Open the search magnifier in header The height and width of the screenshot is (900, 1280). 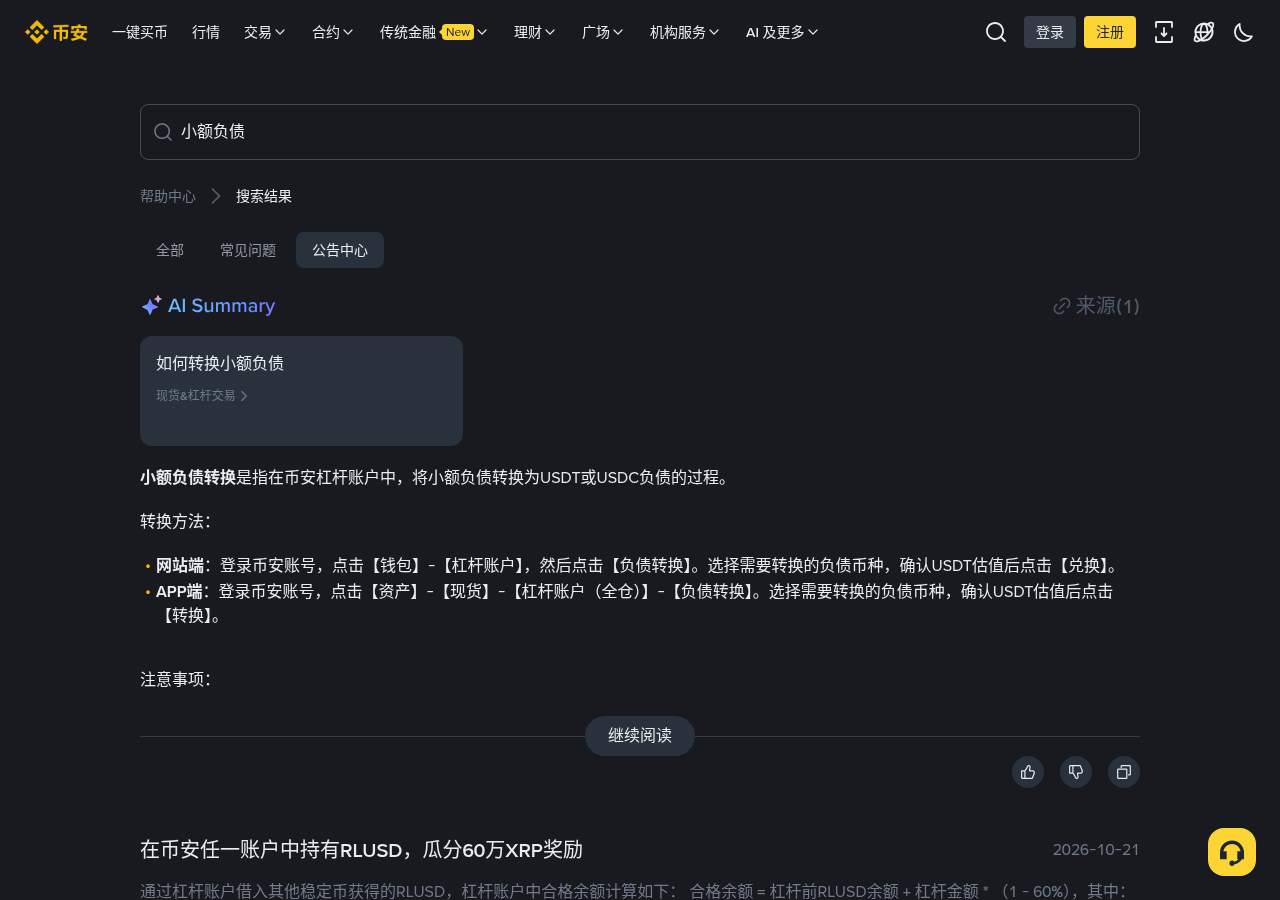[x=996, y=32]
